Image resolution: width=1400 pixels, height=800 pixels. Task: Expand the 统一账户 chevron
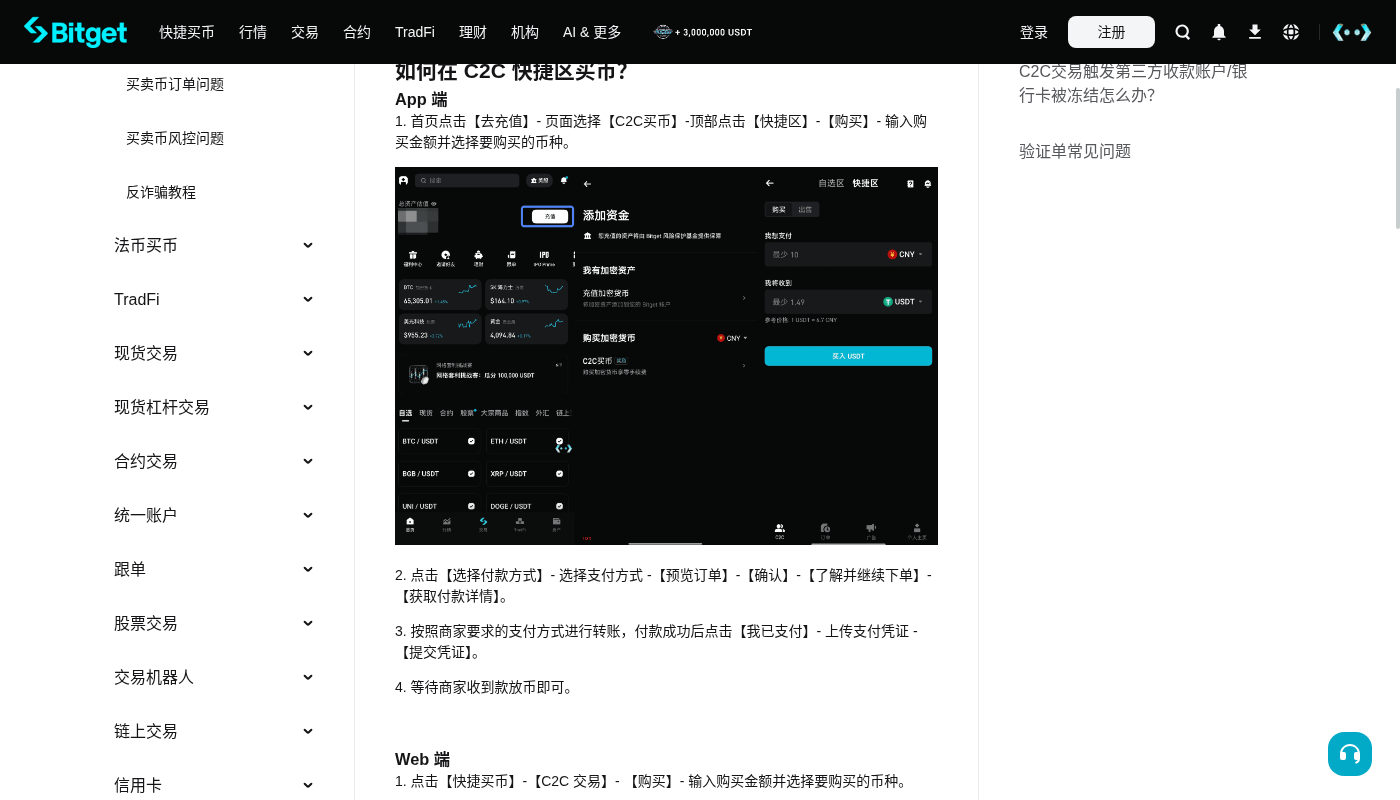(308, 515)
